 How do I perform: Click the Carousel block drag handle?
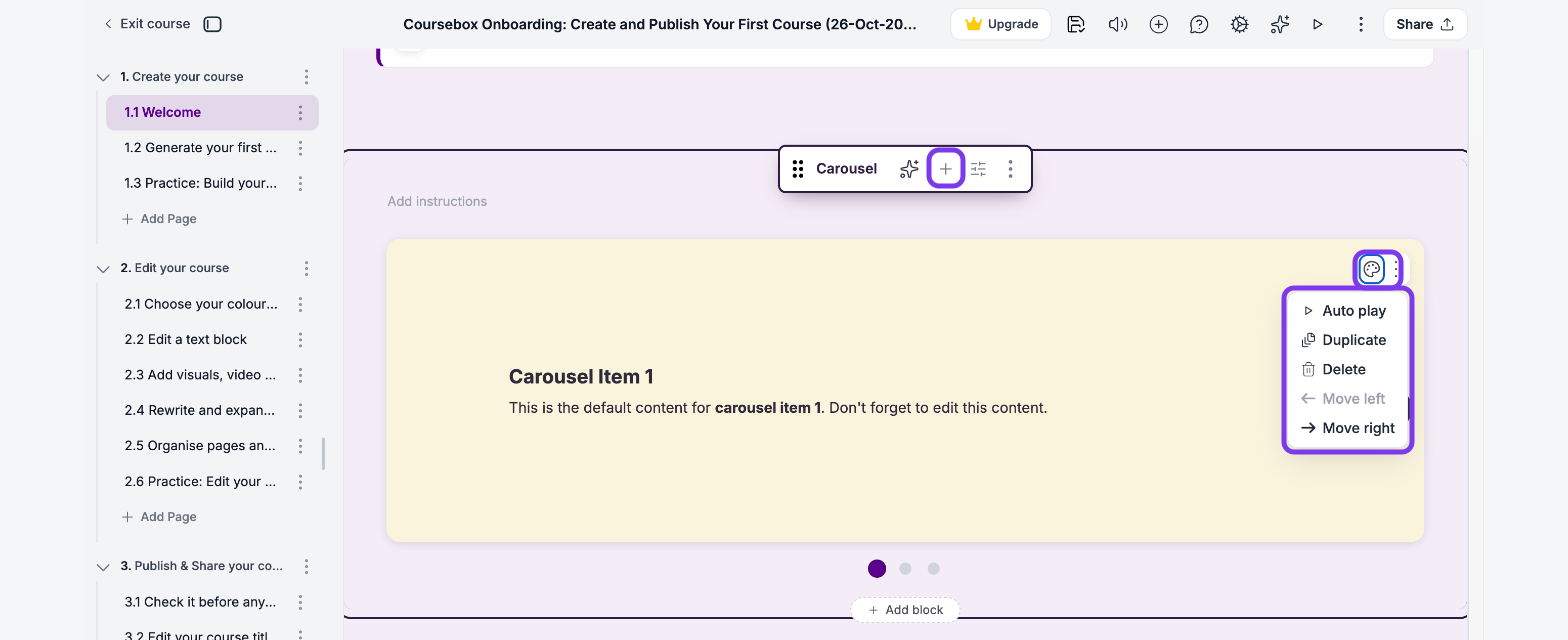(798, 169)
